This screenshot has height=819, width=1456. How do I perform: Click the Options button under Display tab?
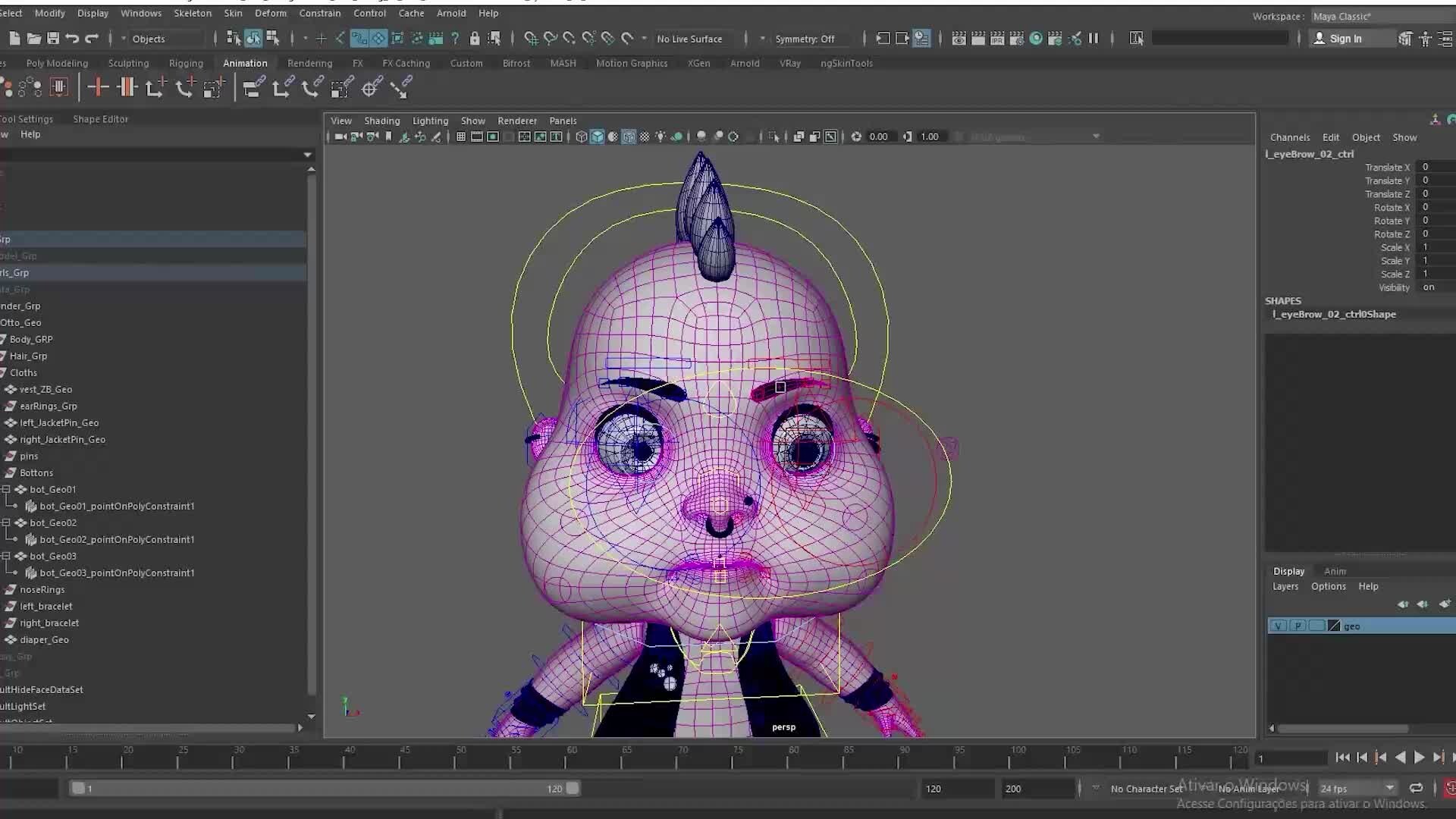(1329, 586)
